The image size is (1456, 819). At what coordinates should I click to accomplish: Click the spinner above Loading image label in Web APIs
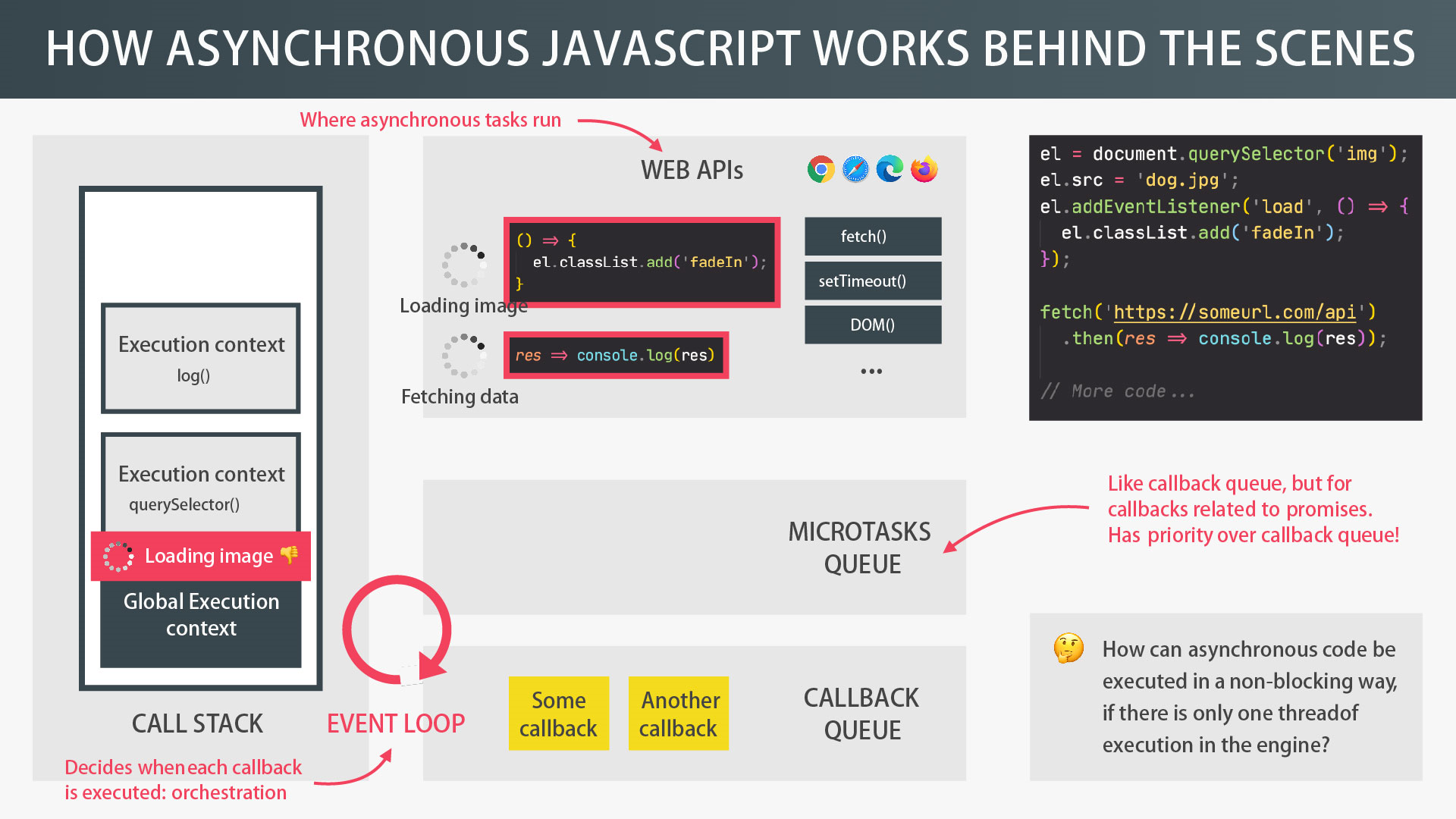point(463,265)
